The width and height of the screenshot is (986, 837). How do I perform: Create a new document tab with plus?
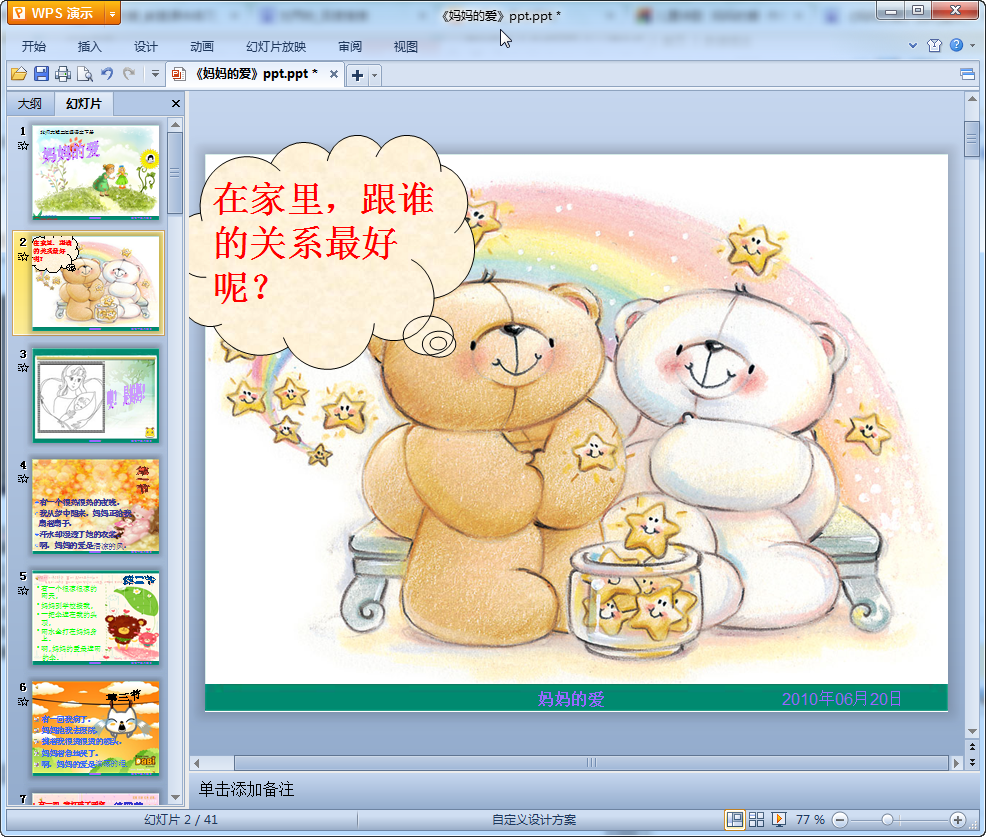tap(357, 75)
